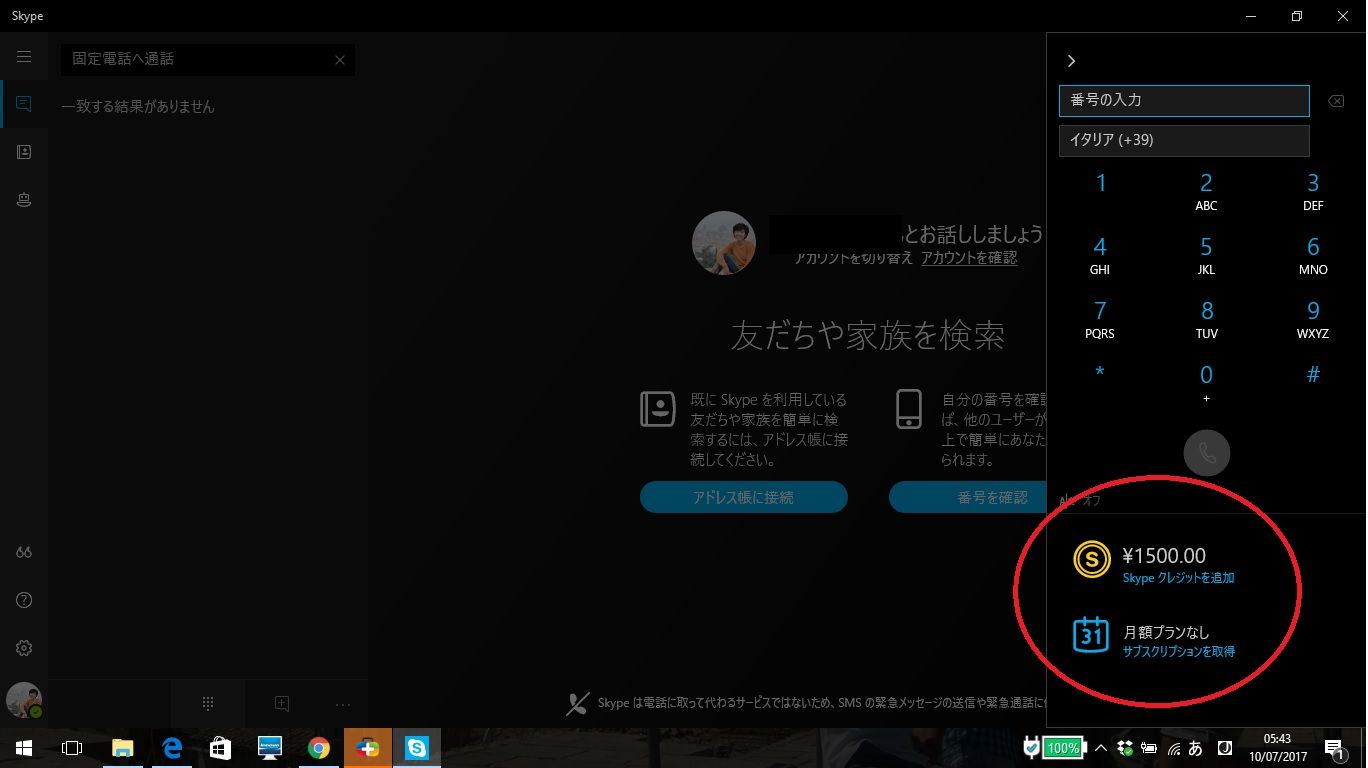This screenshot has height=768, width=1368.
Task: Tap dial pad key 4 GHI
Action: 1100,256
